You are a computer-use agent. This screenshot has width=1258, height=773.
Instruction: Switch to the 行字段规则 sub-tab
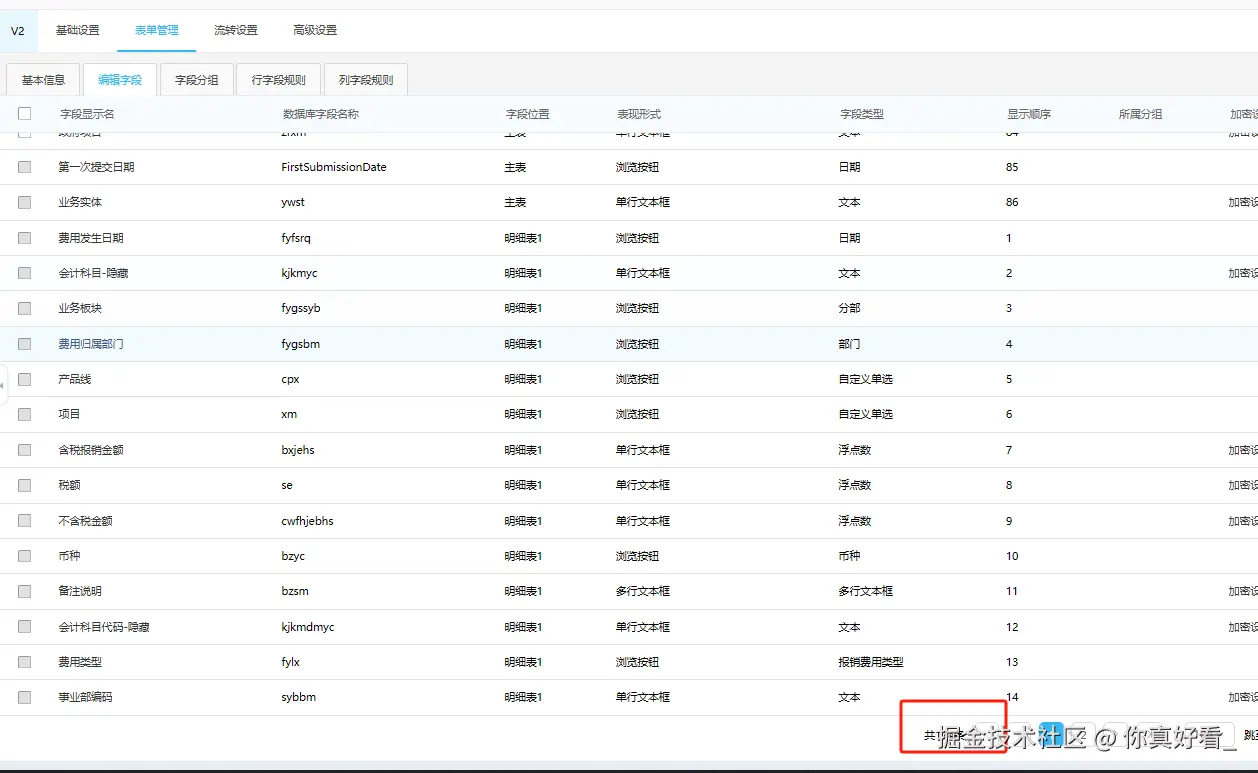(279, 80)
